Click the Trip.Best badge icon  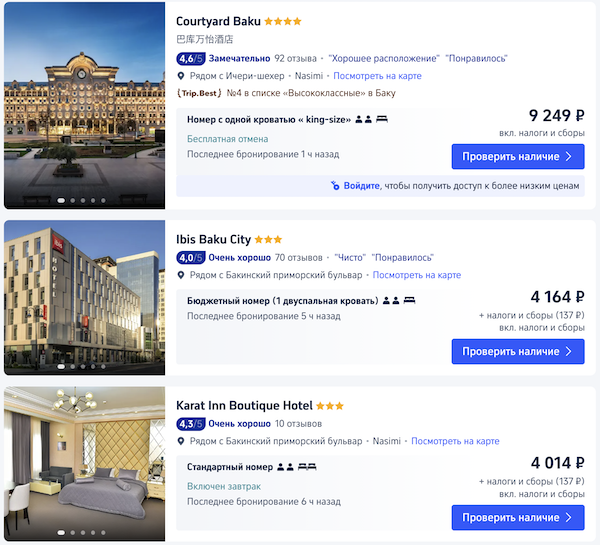tap(199, 93)
